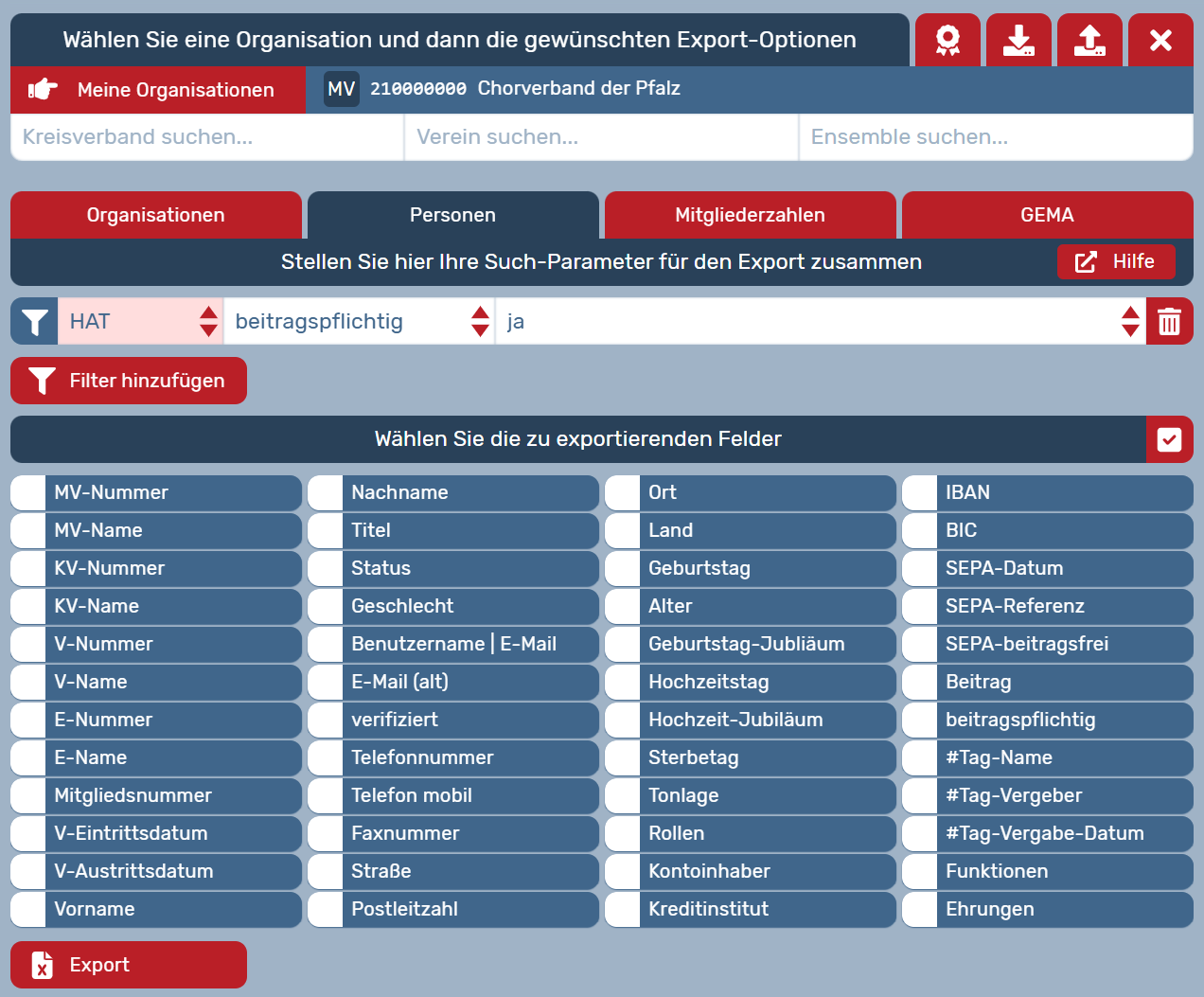Click the Verein suchen search field
Screen dimensions: 1204x997
pyautogui.click(x=601, y=137)
